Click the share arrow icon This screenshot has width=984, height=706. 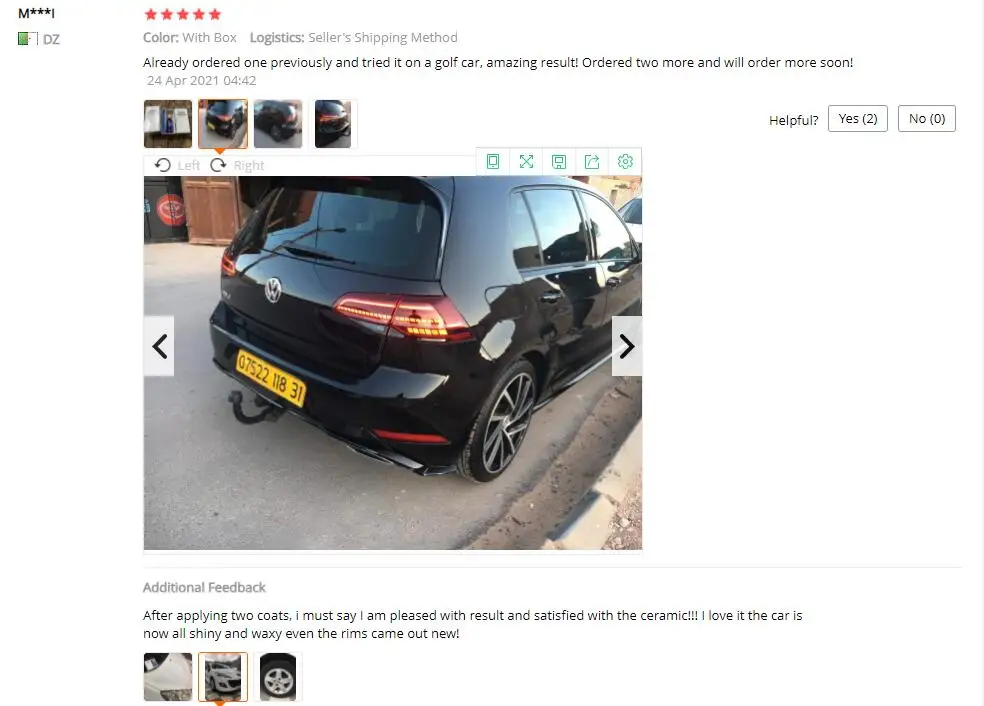pyautogui.click(x=592, y=162)
